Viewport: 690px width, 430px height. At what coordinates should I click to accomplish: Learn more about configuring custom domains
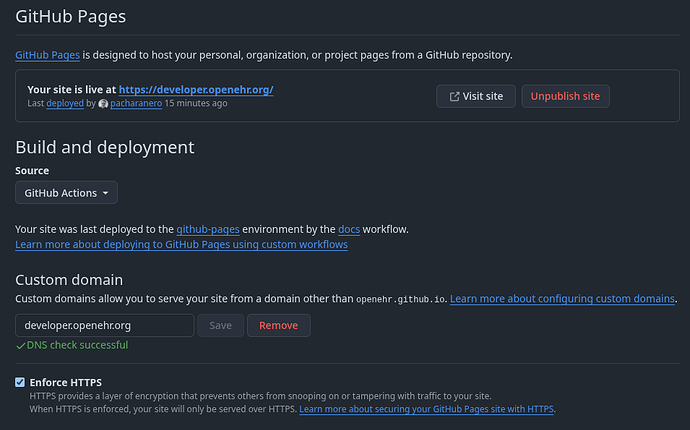click(562, 299)
